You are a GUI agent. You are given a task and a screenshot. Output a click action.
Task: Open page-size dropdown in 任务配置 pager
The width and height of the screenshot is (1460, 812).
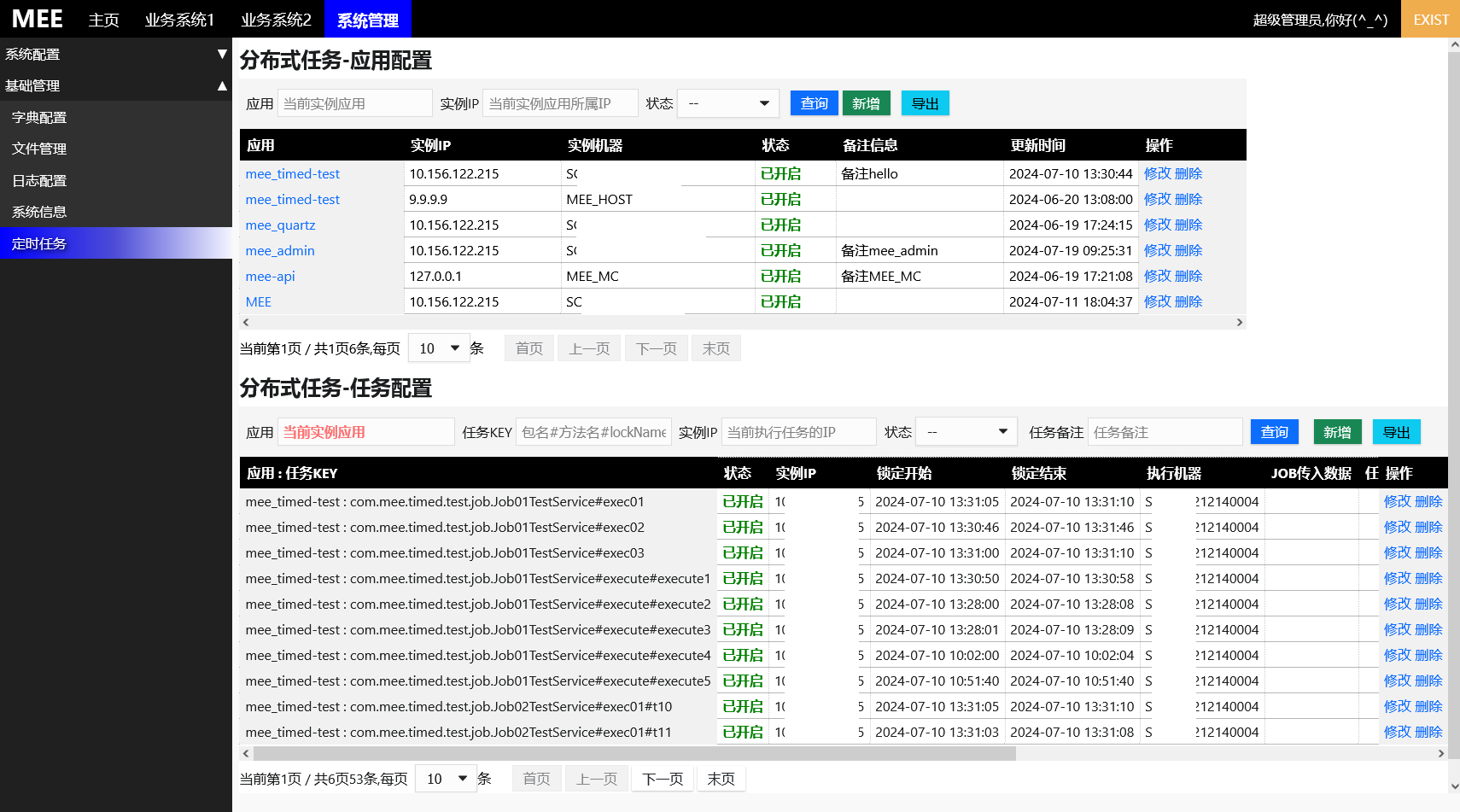pyautogui.click(x=447, y=779)
